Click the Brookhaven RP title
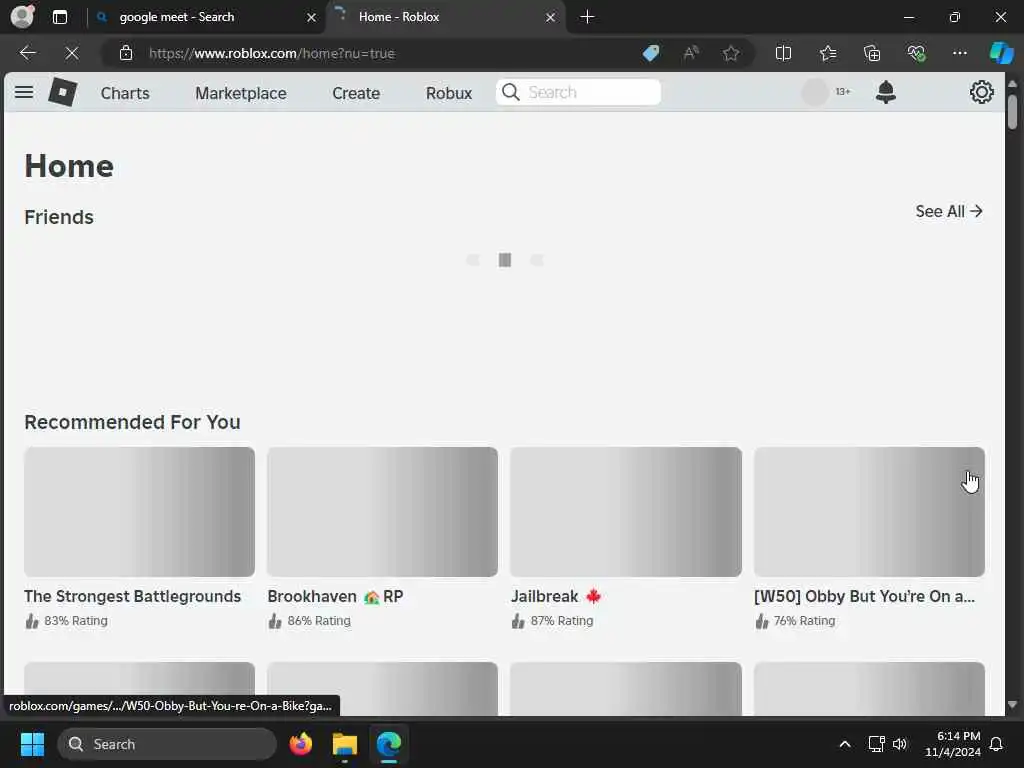1024x768 pixels. (335, 596)
